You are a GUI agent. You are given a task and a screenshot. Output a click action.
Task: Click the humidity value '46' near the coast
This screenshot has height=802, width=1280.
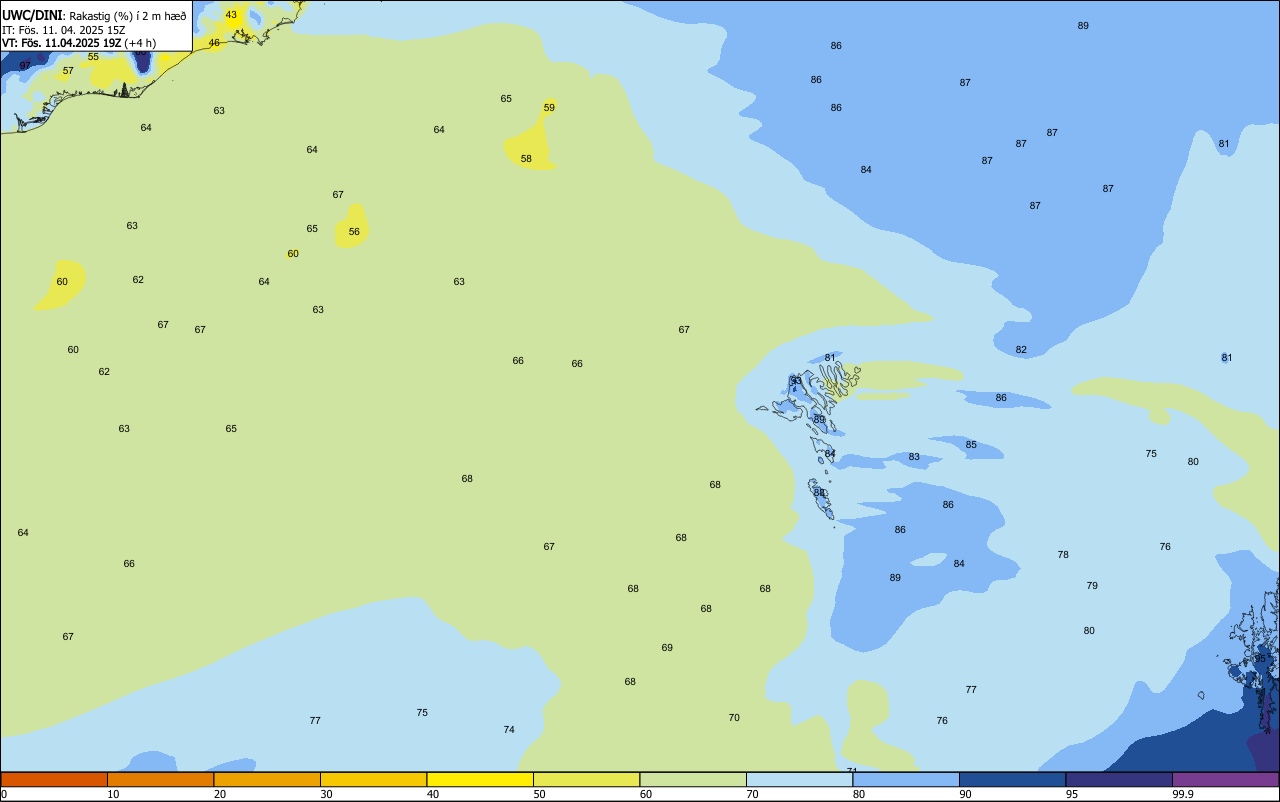pos(214,43)
